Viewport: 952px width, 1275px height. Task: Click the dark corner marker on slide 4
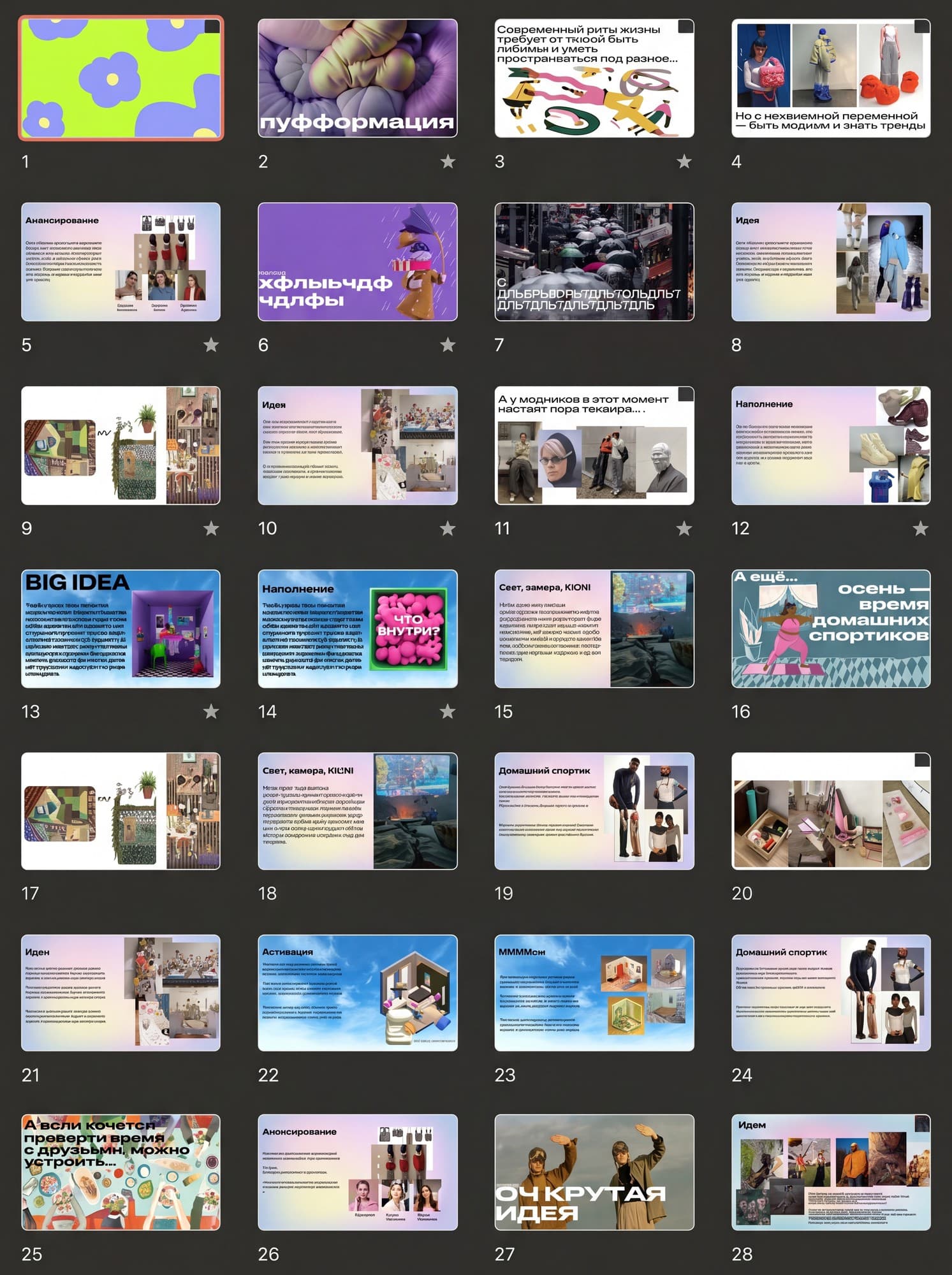(x=922, y=26)
